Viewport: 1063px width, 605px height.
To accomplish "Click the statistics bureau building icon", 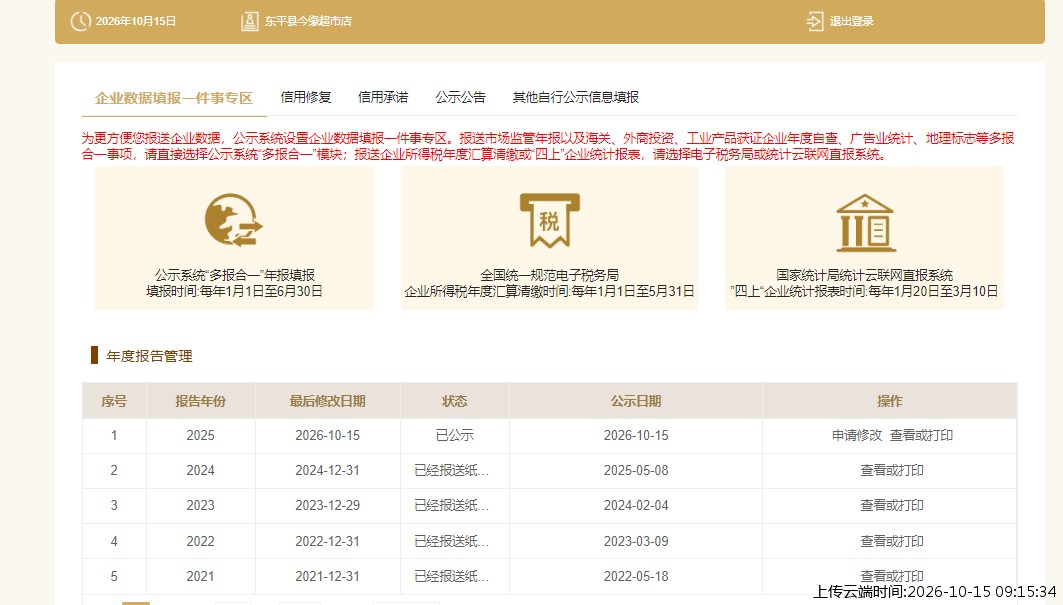I will (x=865, y=223).
